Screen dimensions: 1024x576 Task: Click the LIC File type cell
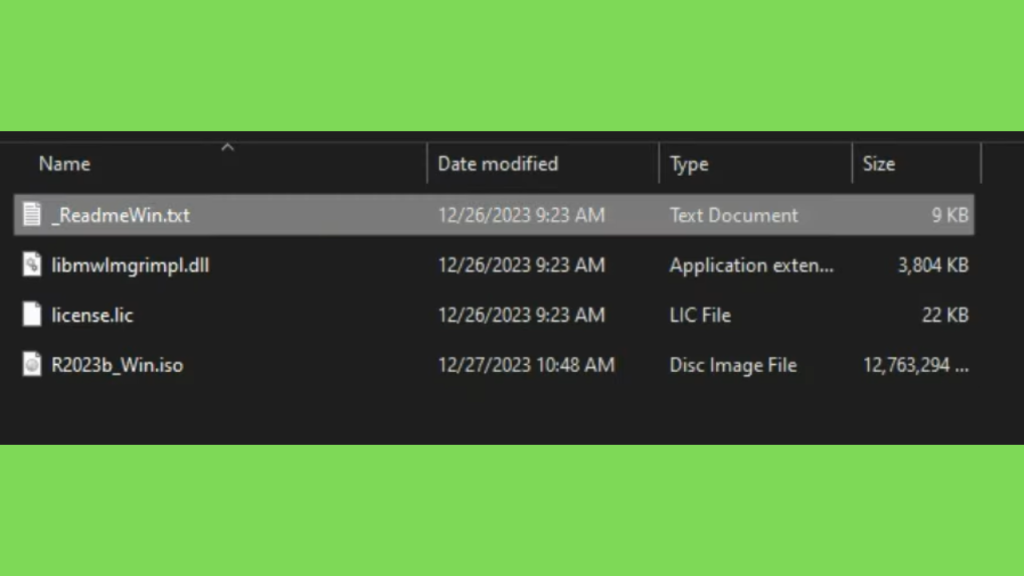(x=700, y=315)
